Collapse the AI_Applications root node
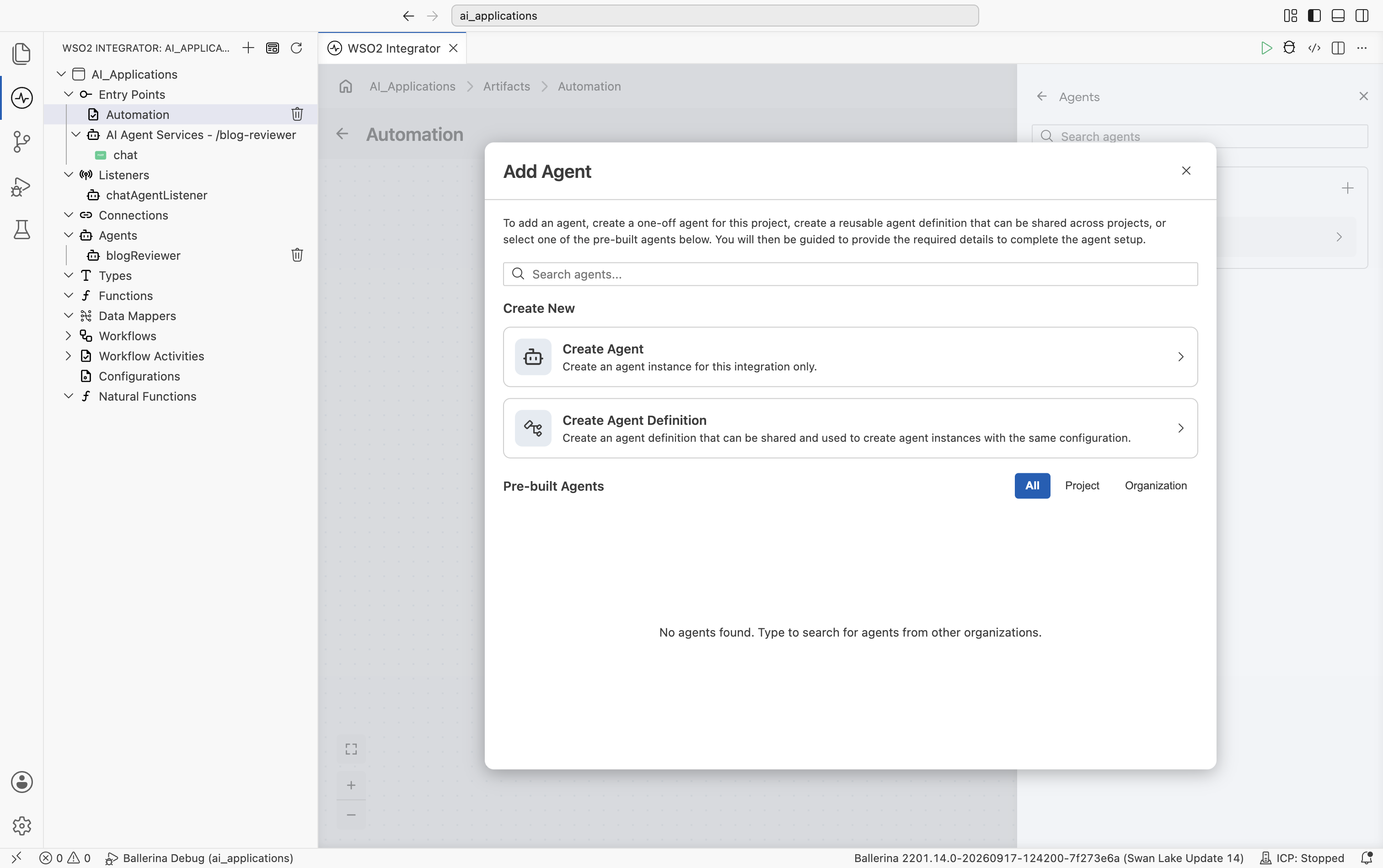The image size is (1383, 868). [x=61, y=74]
